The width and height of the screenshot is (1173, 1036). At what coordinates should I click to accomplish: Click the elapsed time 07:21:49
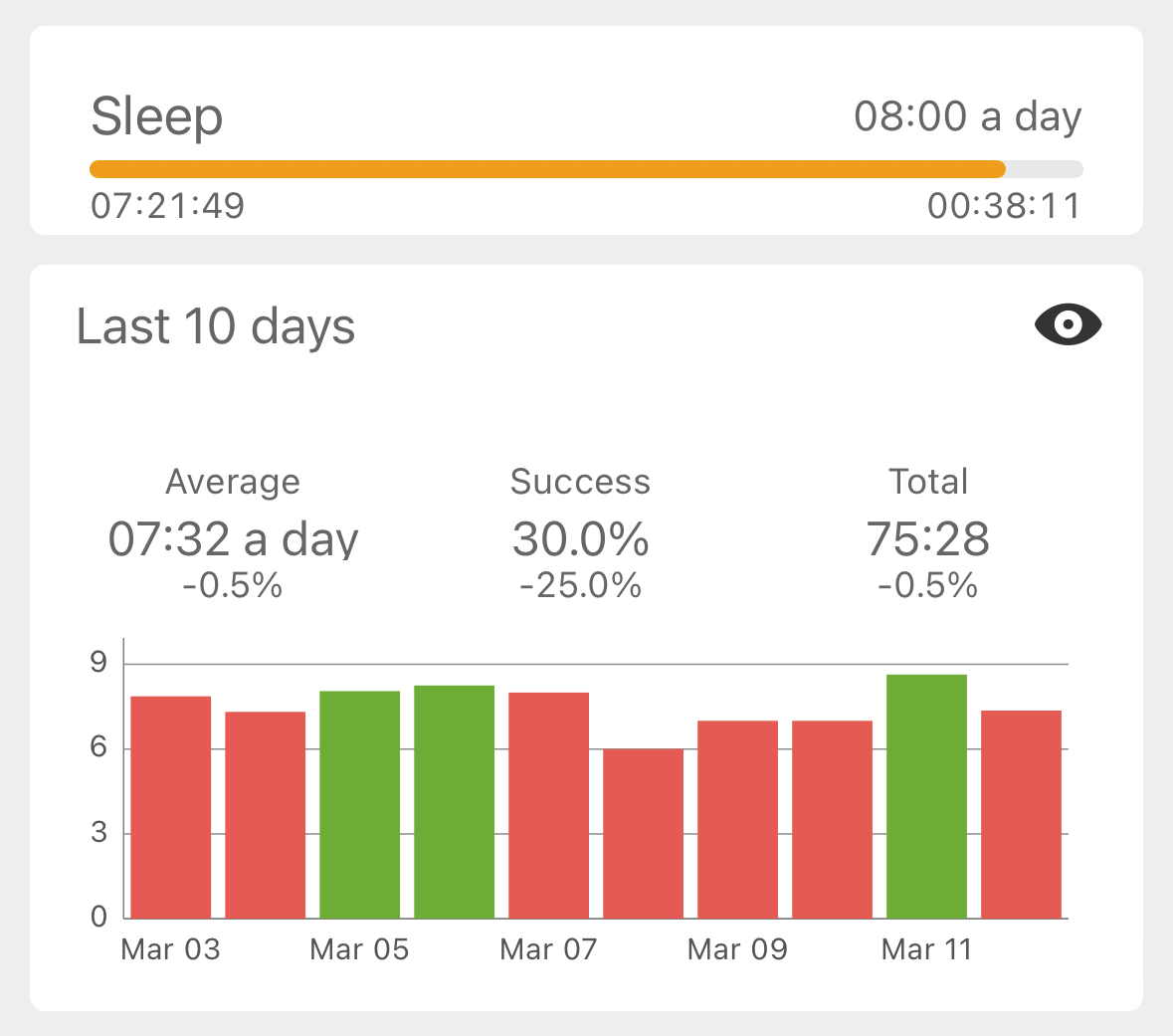pyautogui.click(x=167, y=206)
